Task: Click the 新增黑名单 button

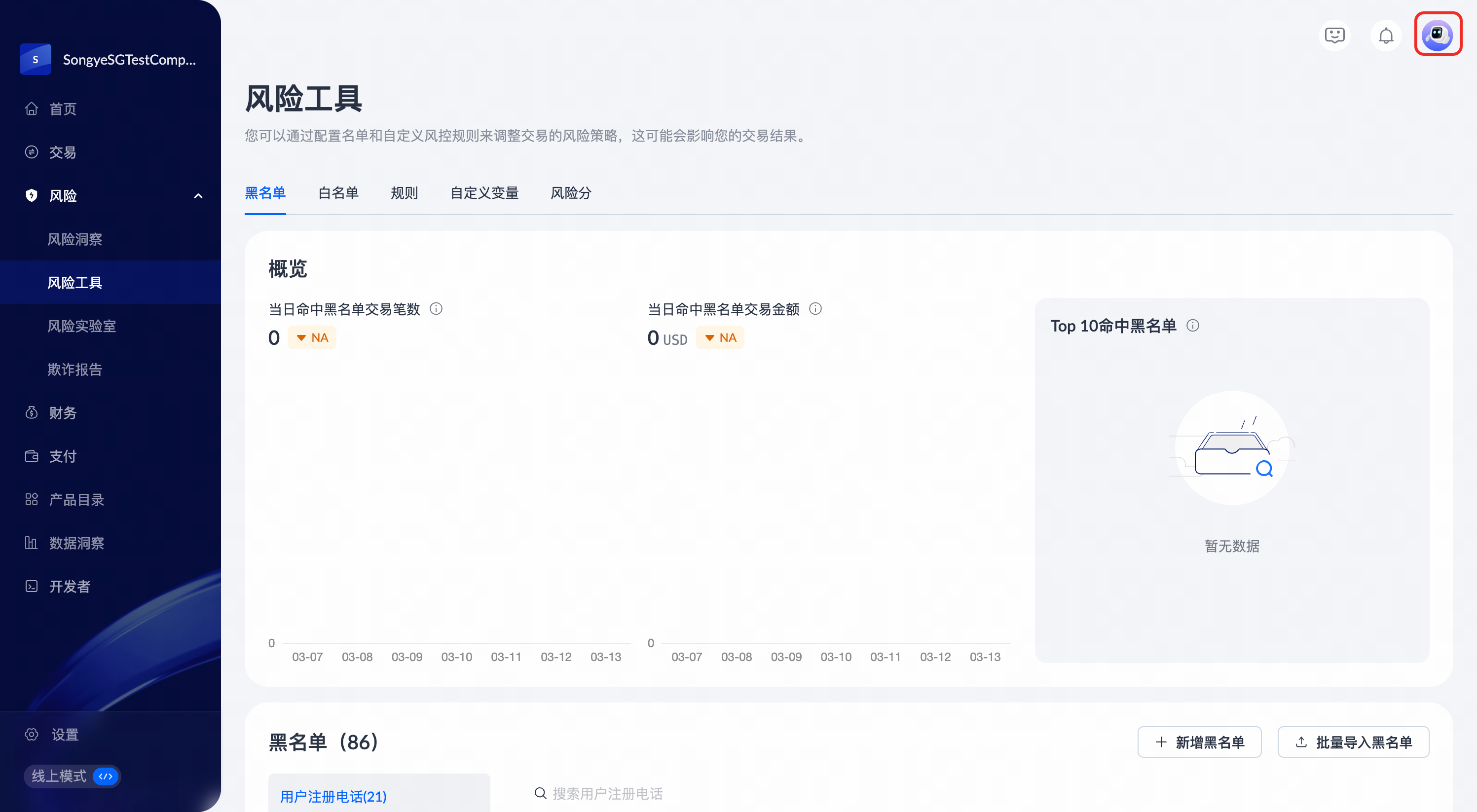Action: tap(1199, 742)
